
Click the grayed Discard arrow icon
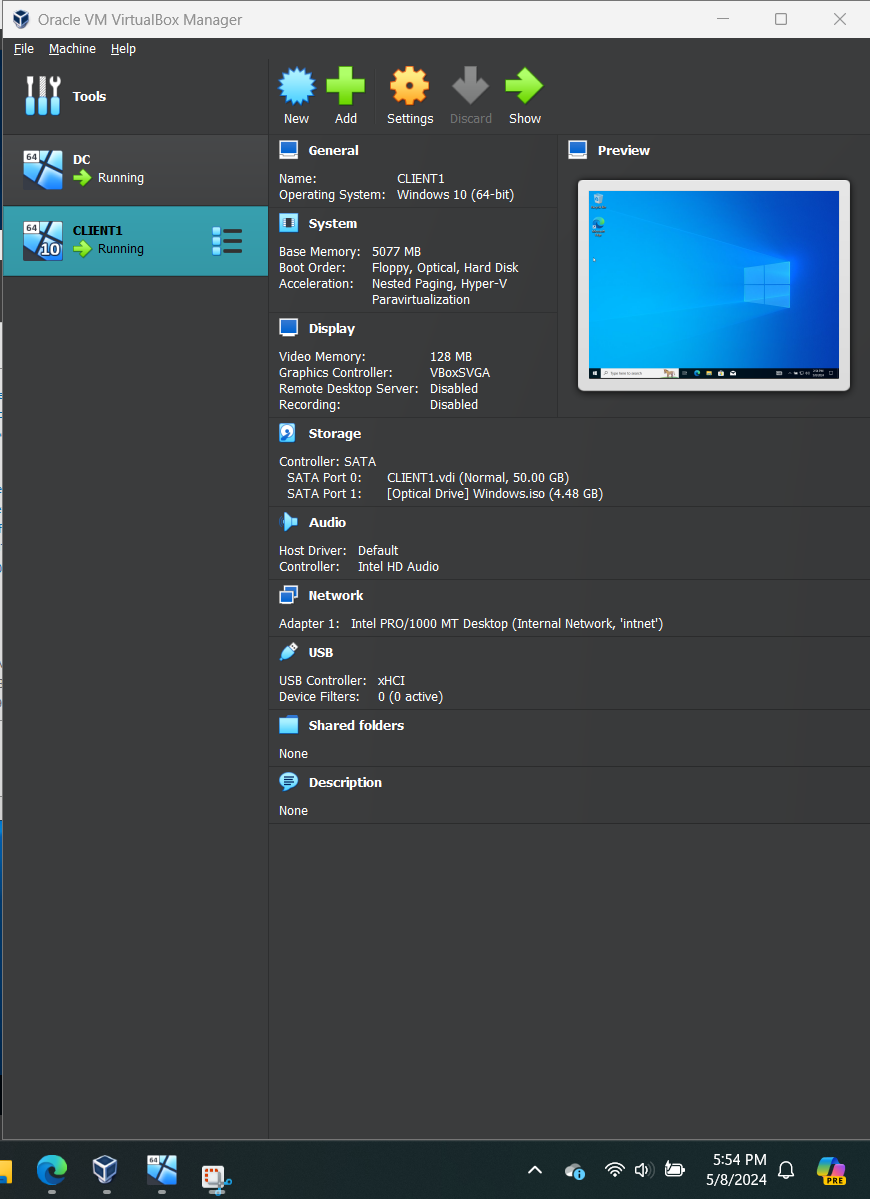click(470, 86)
